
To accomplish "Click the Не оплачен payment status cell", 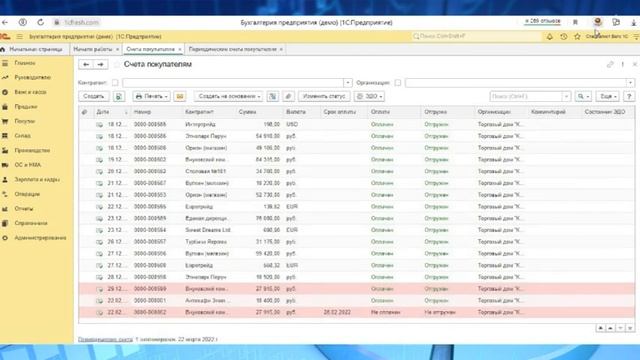I will pos(385,312).
